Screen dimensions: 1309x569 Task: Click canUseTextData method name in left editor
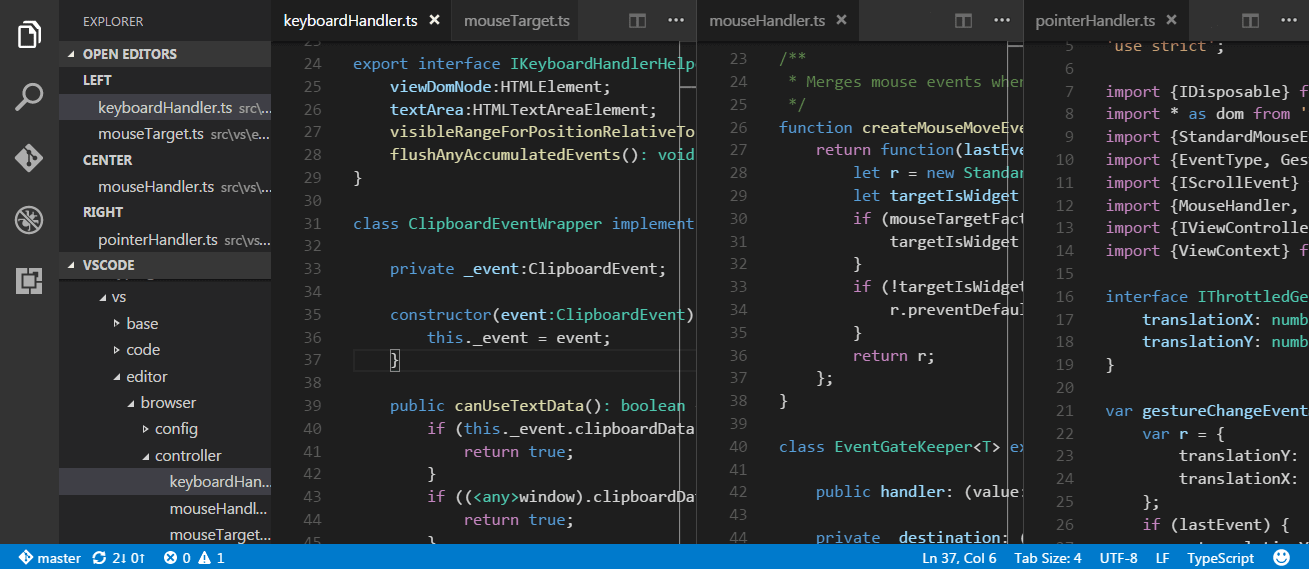point(524,406)
